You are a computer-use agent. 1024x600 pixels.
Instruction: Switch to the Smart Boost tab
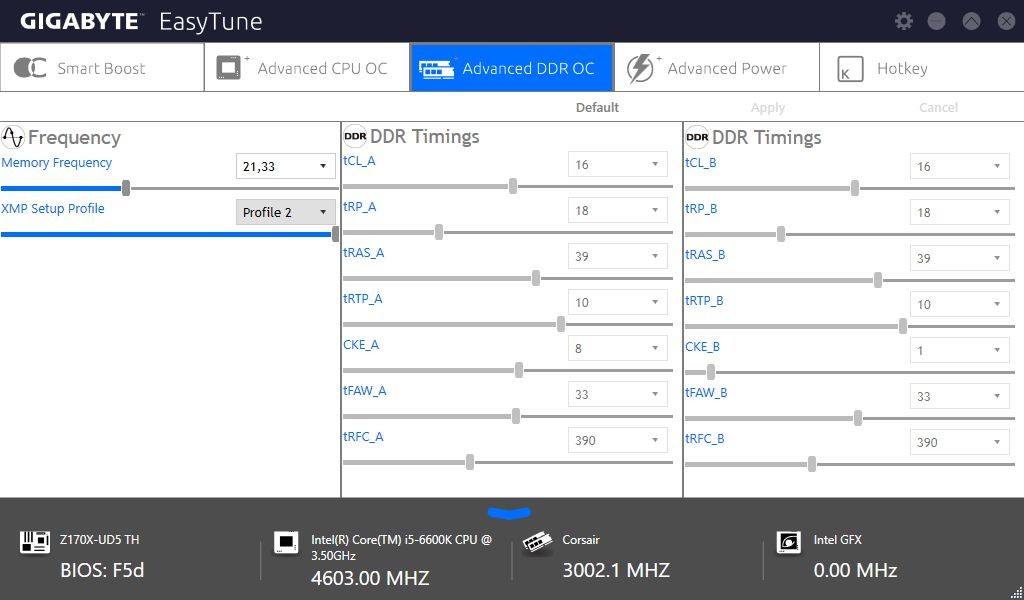click(102, 68)
